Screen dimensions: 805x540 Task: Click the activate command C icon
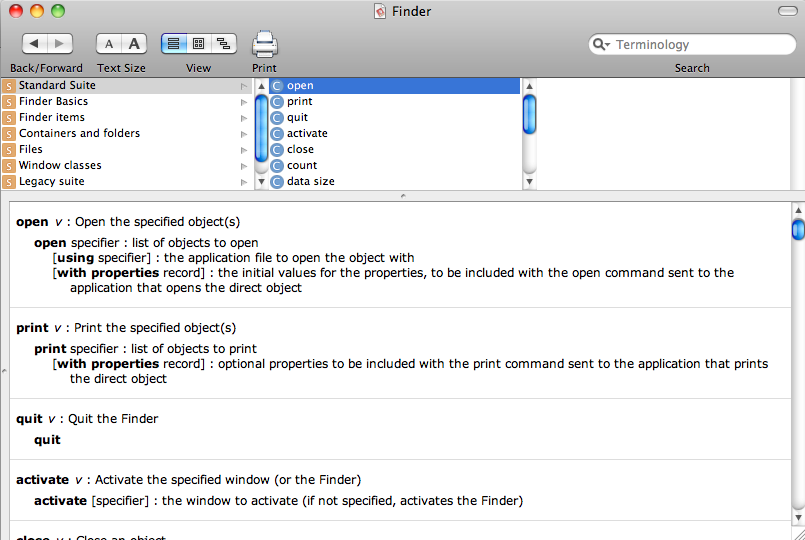(x=277, y=134)
